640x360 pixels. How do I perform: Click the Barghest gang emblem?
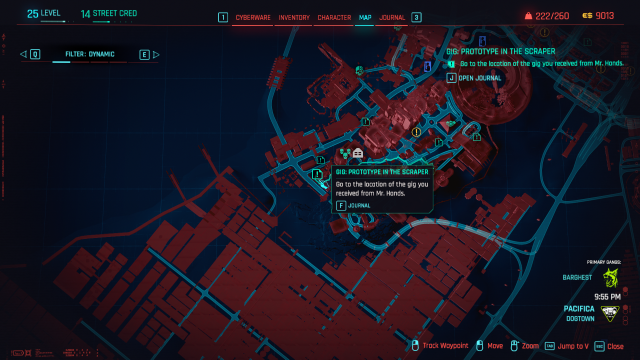coord(611,278)
